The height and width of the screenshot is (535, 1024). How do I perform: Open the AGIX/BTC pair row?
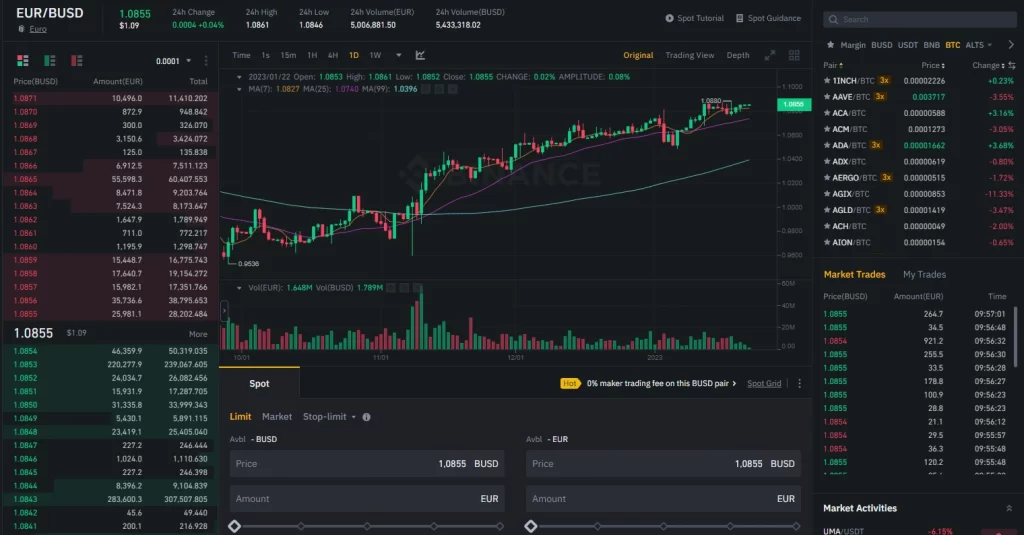(919, 194)
